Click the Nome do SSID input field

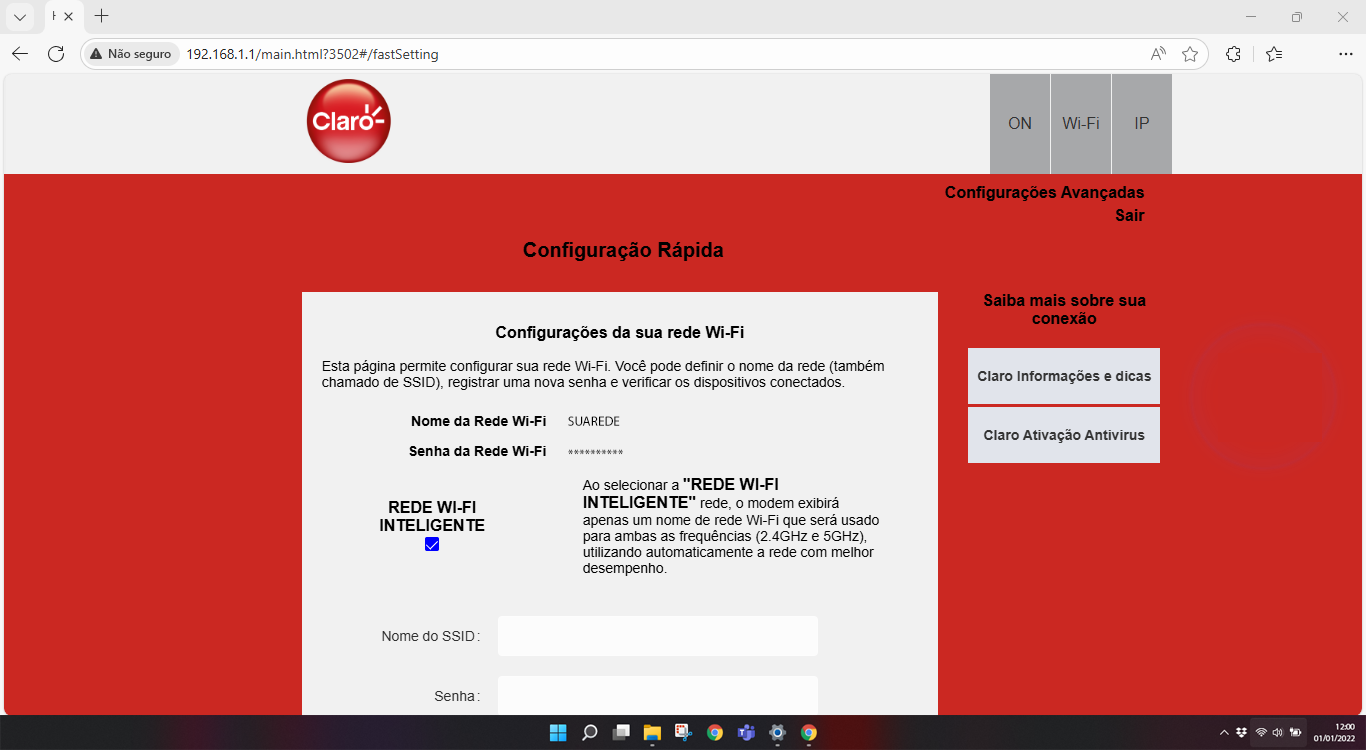tap(657, 636)
